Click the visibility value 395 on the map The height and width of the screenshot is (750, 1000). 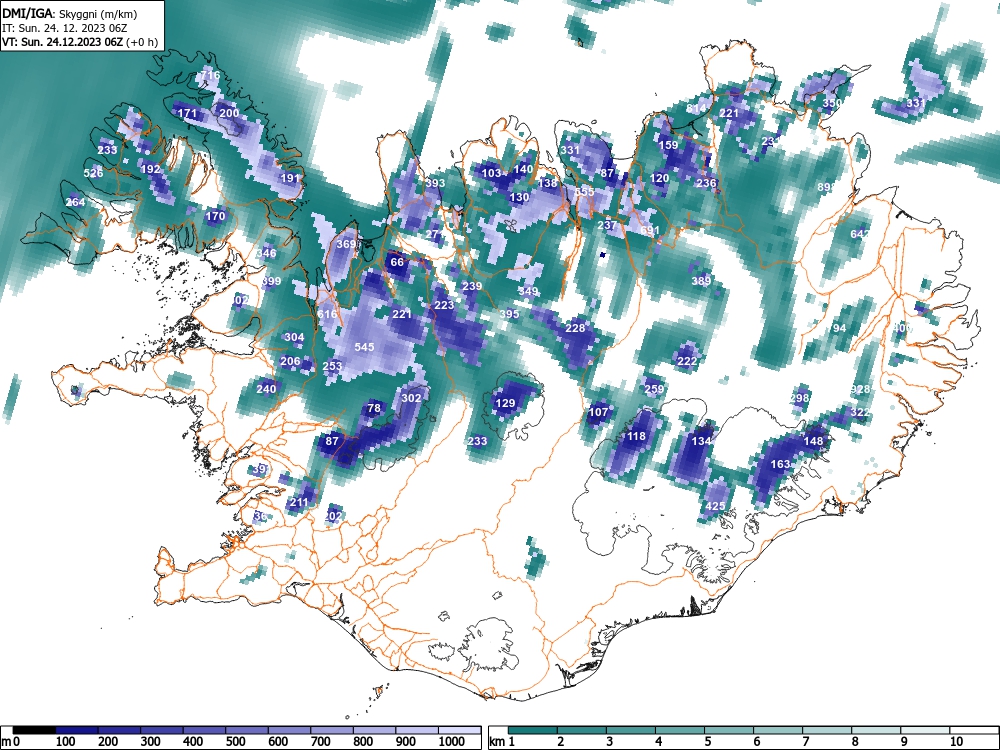click(x=509, y=314)
